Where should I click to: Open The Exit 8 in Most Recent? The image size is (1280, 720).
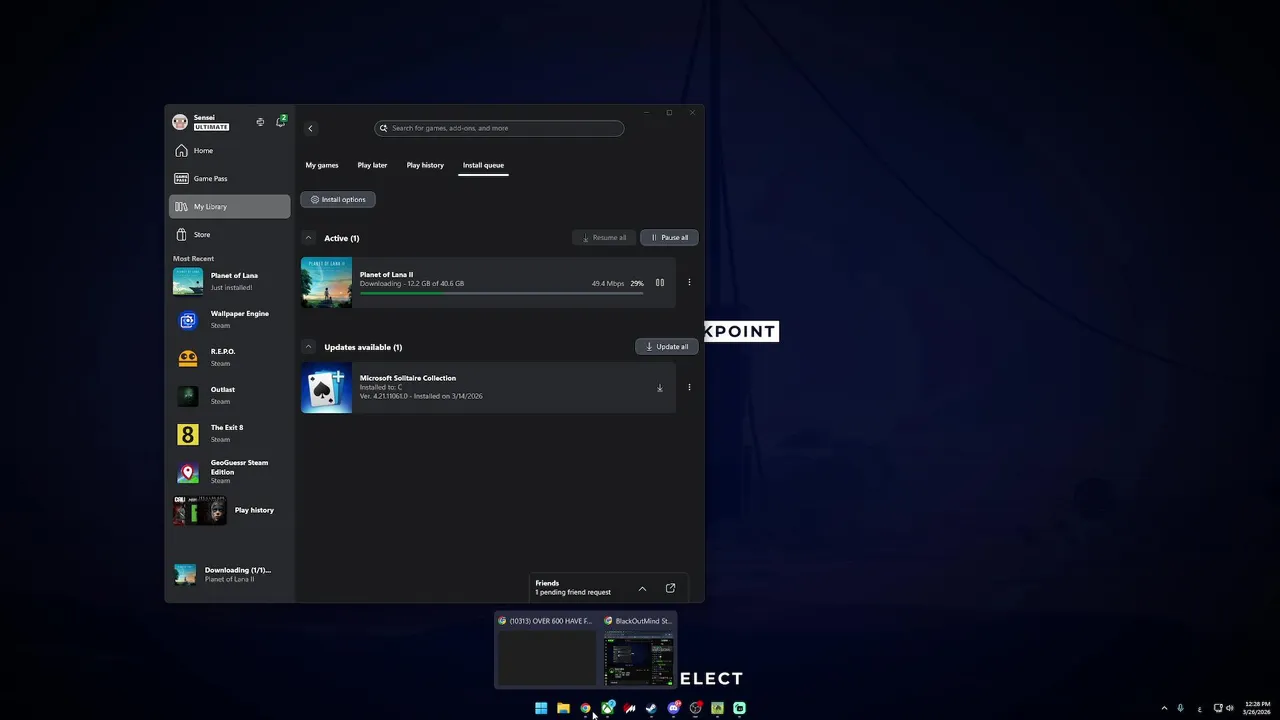pos(230,433)
